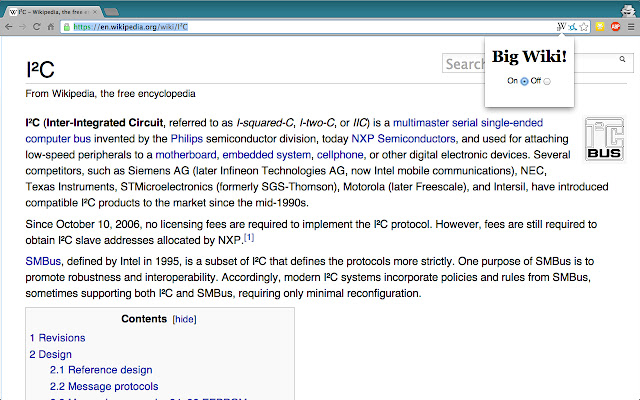This screenshot has height=400, width=640.
Task: Open the computer bus link
Action: click(x=58, y=139)
